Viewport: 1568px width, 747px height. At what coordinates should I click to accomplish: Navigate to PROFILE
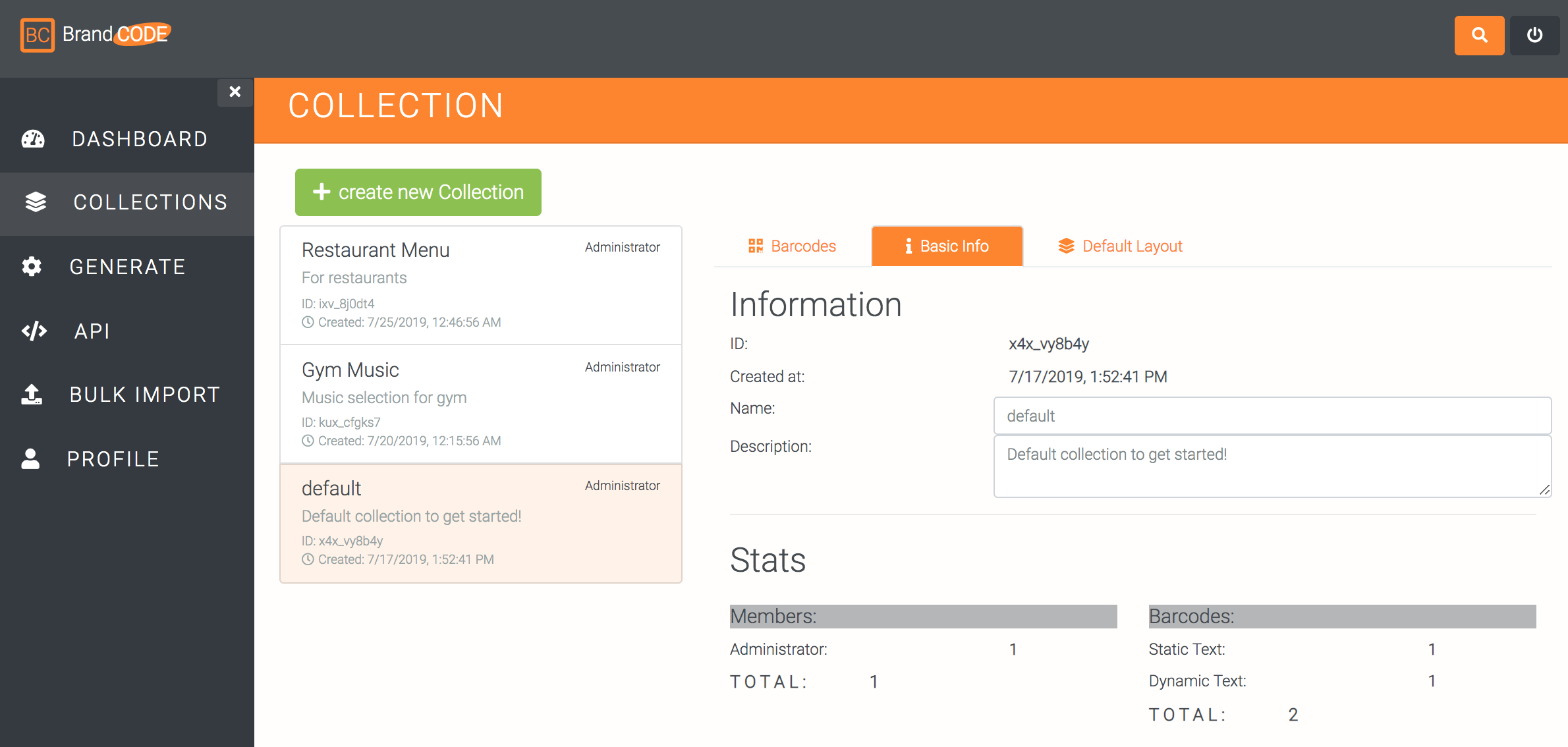click(127, 458)
